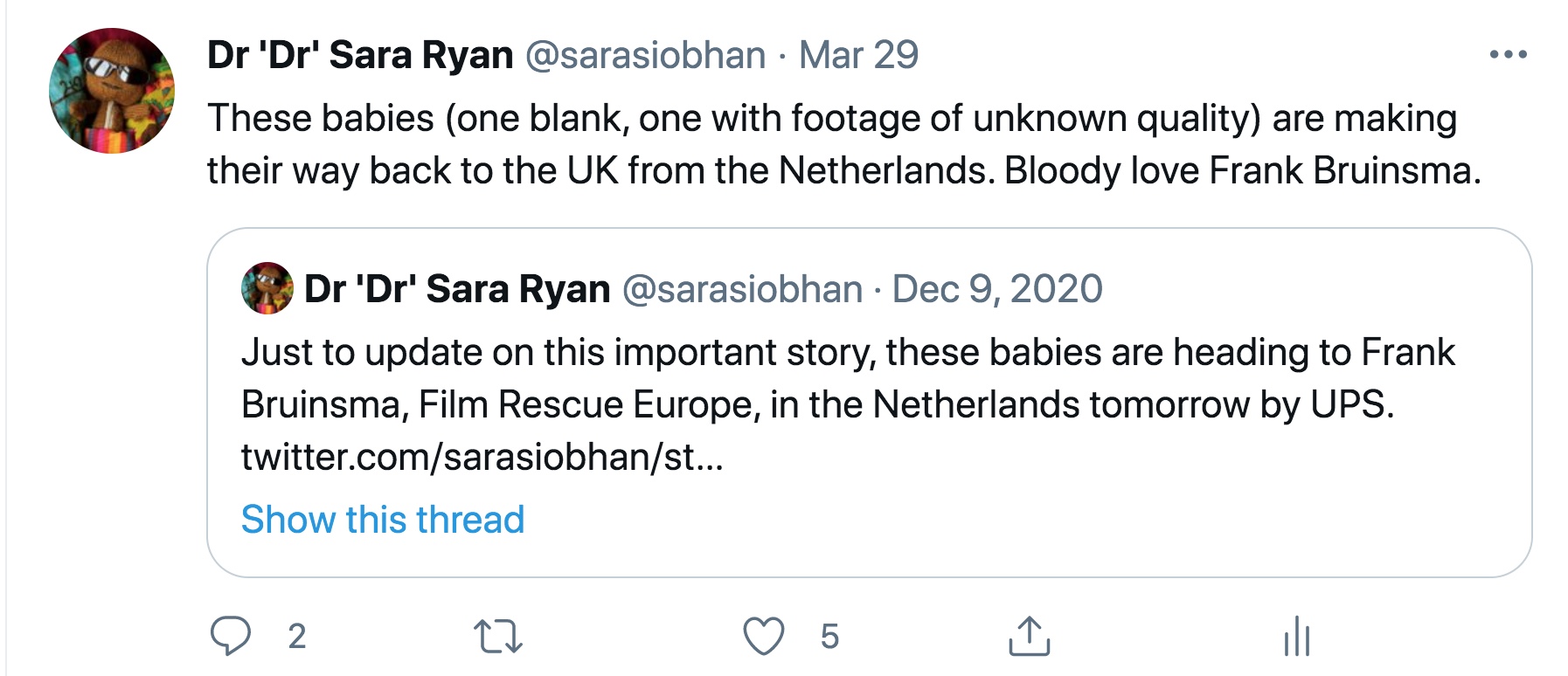The image size is (1568, 676).
Task: Click the reply count number 2
Action: (297, 637)
